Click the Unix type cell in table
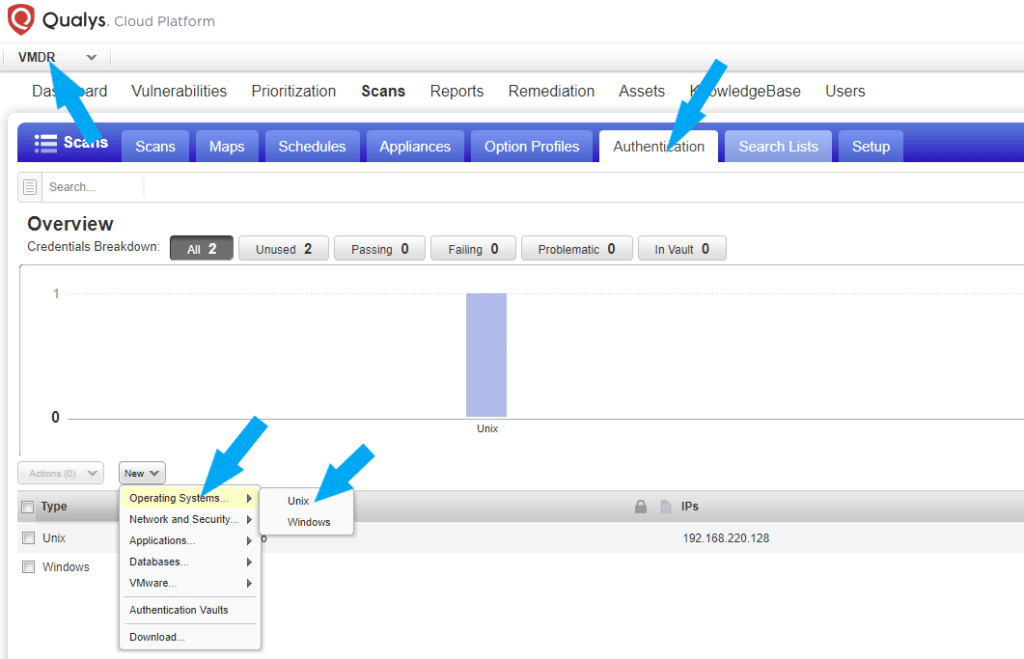Viewport: 1024px width, 659px height. [x=54, y=538]
